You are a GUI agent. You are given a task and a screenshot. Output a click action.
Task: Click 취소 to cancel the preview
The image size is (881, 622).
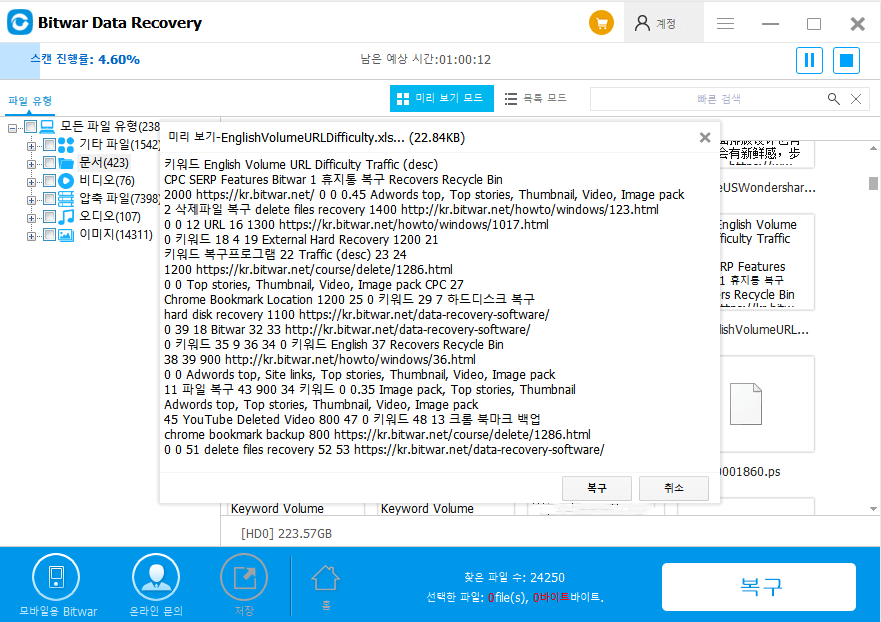[674, 488]
